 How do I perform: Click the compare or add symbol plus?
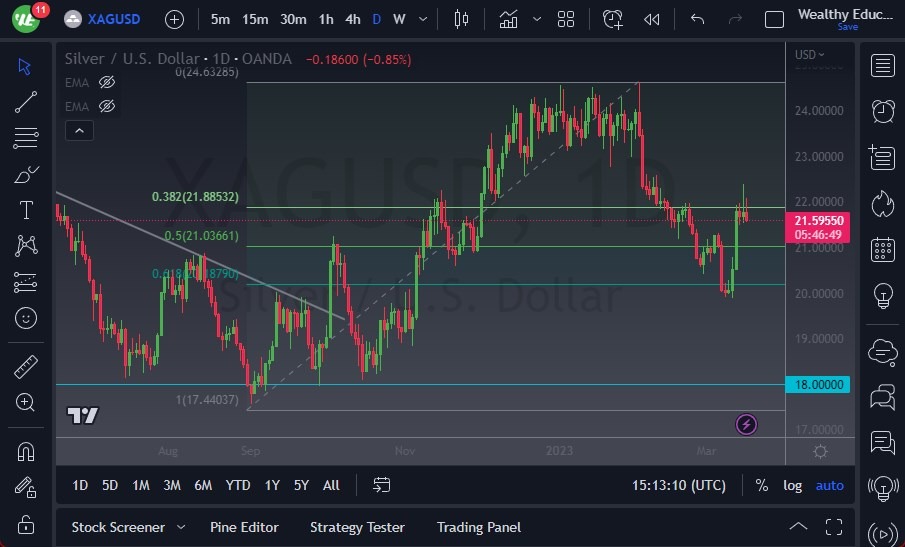(x=174, y=20)
